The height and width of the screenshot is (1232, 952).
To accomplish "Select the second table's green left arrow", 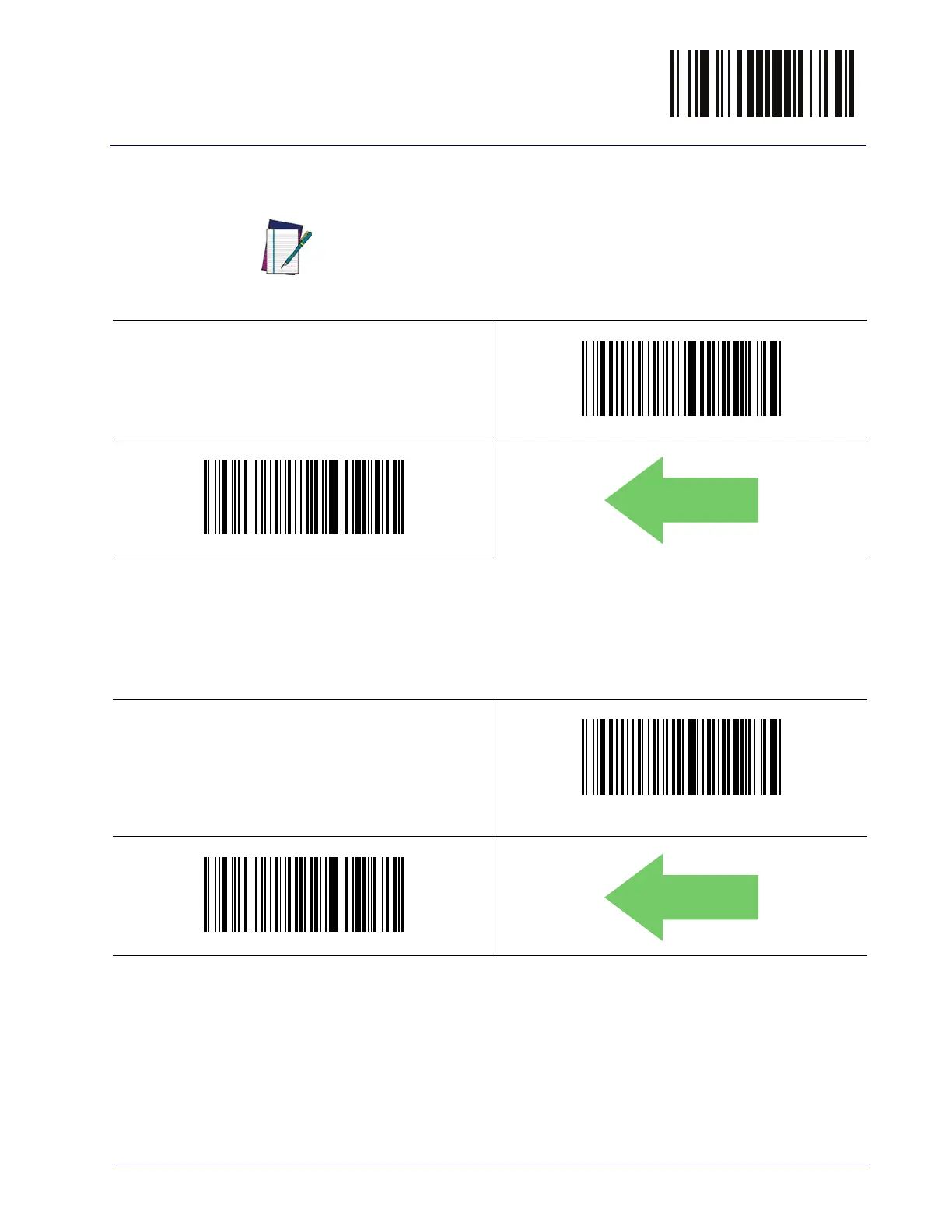I will pos(681,897).
